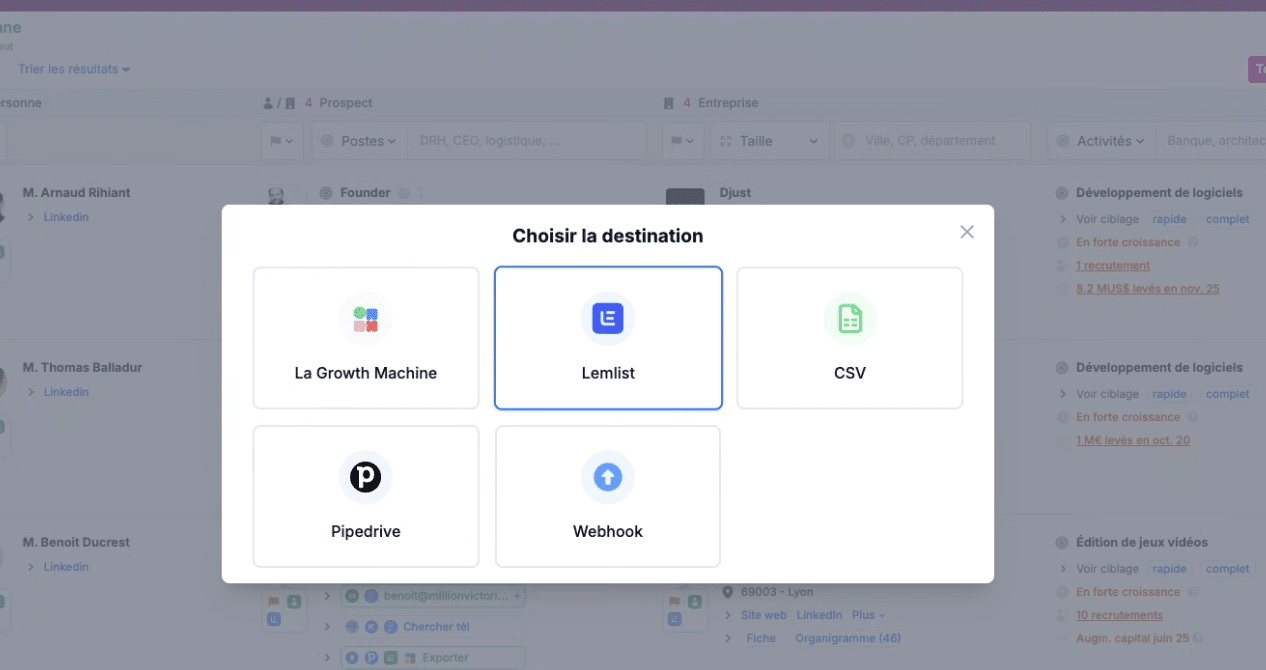Close the "Choisir la destination" dialog
This screenshot has height=670, width=1266.
pyautogui.click(x=967, y=232)
